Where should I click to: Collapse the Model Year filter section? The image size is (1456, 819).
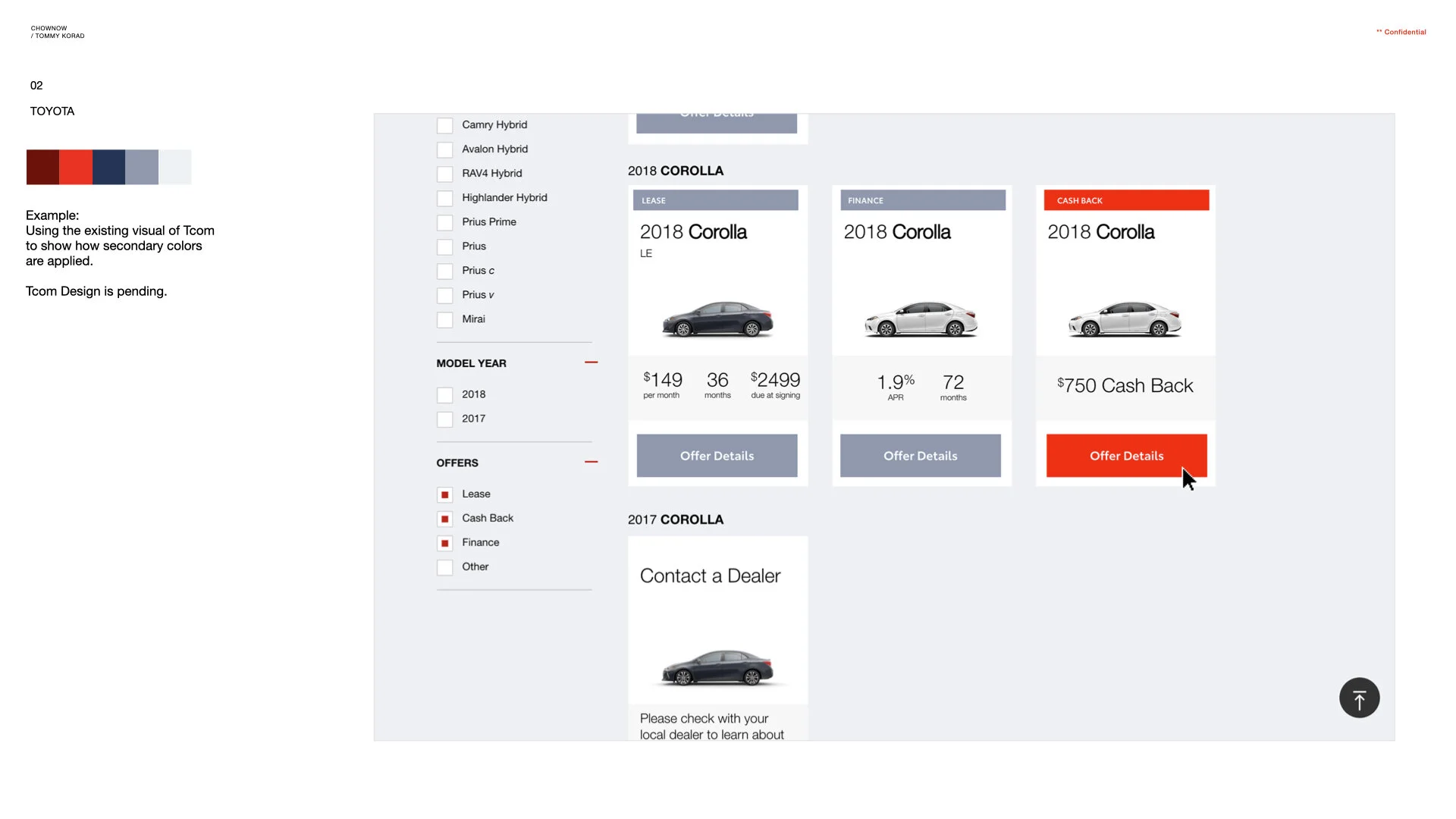point(591,362)
